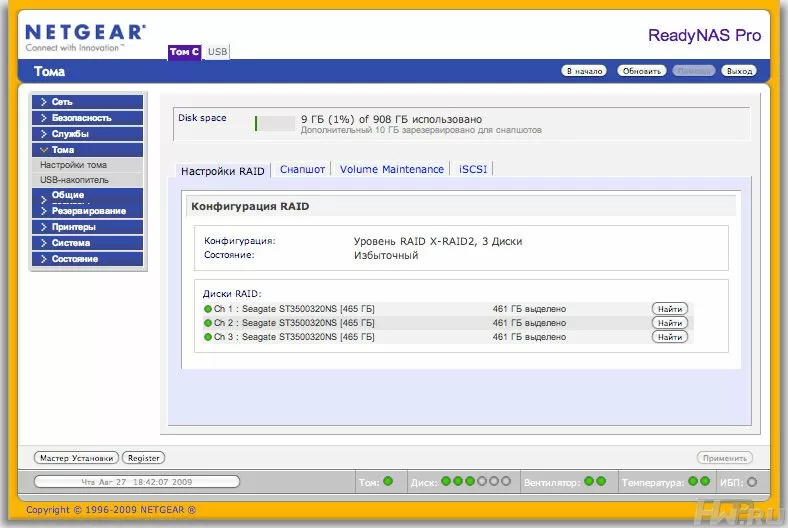Click the grey ИБП UPS status indicator
This screenshot has height=528, width=788.
[x=752, y=482]
